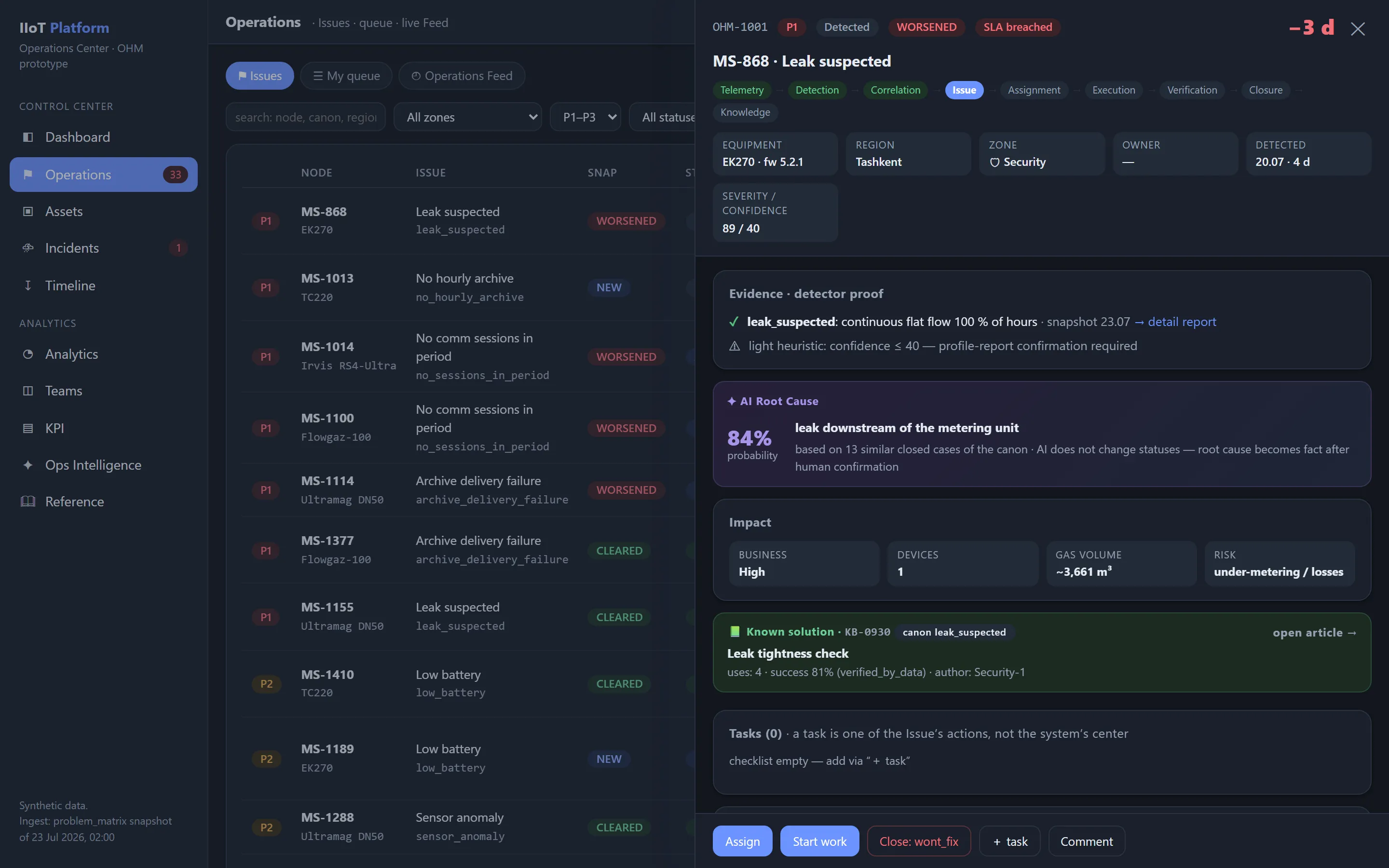Close the OHM-1001 issue detail panel
The image size is (1389, 868).
(1358, 29)
